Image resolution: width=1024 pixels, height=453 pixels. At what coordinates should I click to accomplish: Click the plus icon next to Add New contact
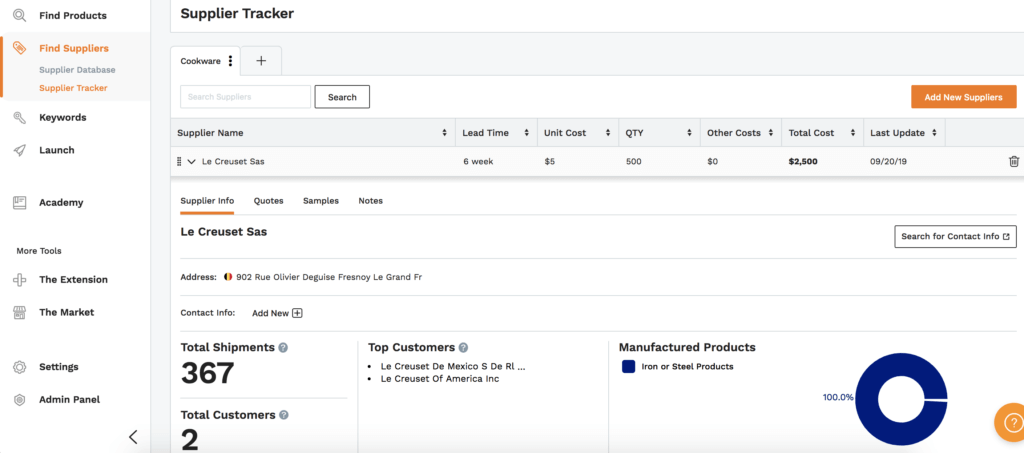pos(297,313)
